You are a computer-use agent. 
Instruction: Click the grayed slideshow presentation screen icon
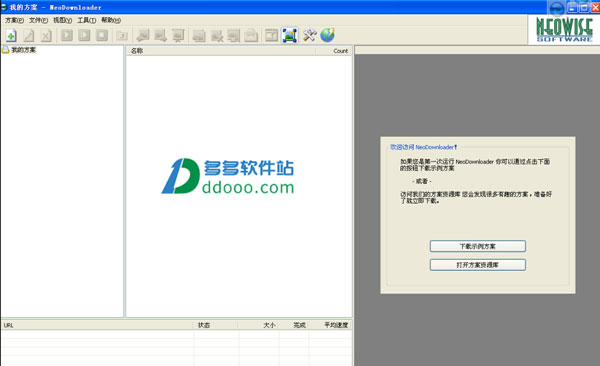178,36
